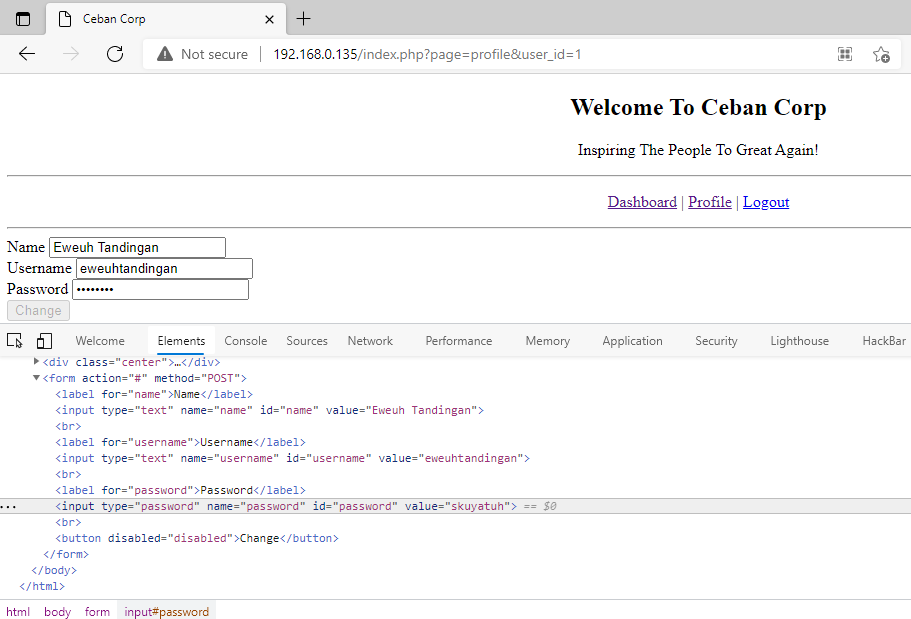Open the Network panel tab
This screenshot has width=911, height=619.
tap(370, 341)
